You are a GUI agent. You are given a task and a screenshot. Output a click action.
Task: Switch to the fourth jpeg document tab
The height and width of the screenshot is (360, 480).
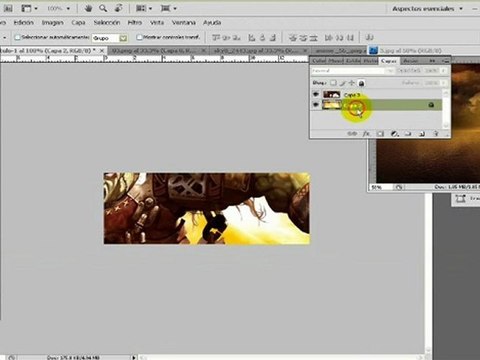pyautogui.click(x=340, y=51)
